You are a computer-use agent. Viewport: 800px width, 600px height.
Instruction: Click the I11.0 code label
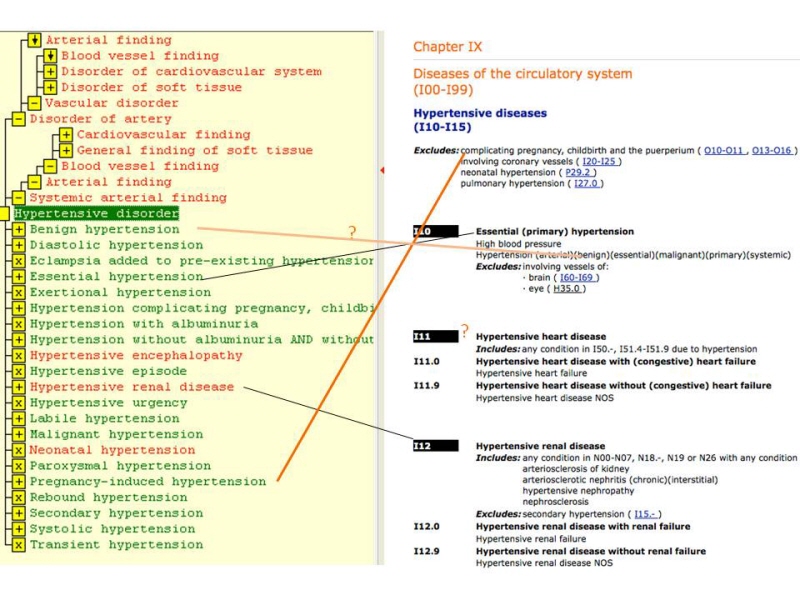[427, 362]
